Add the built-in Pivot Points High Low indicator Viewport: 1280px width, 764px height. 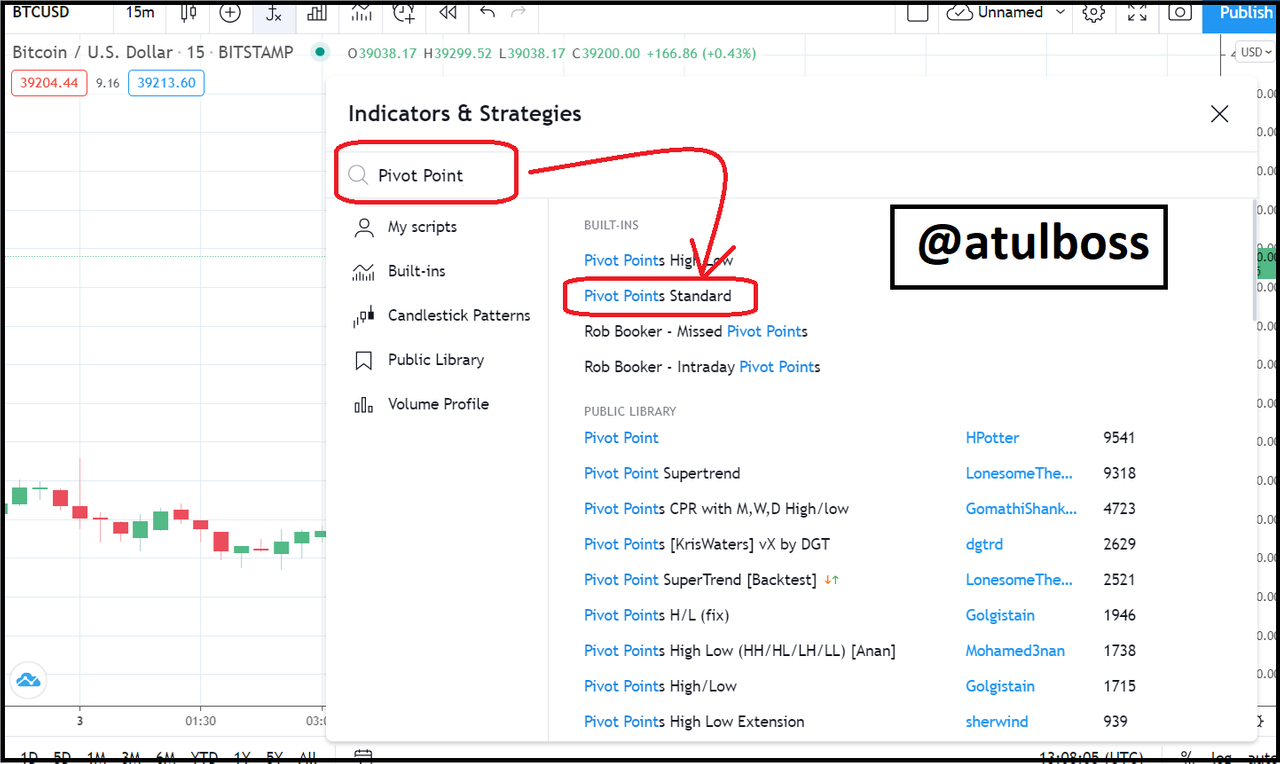pos(659,260)
